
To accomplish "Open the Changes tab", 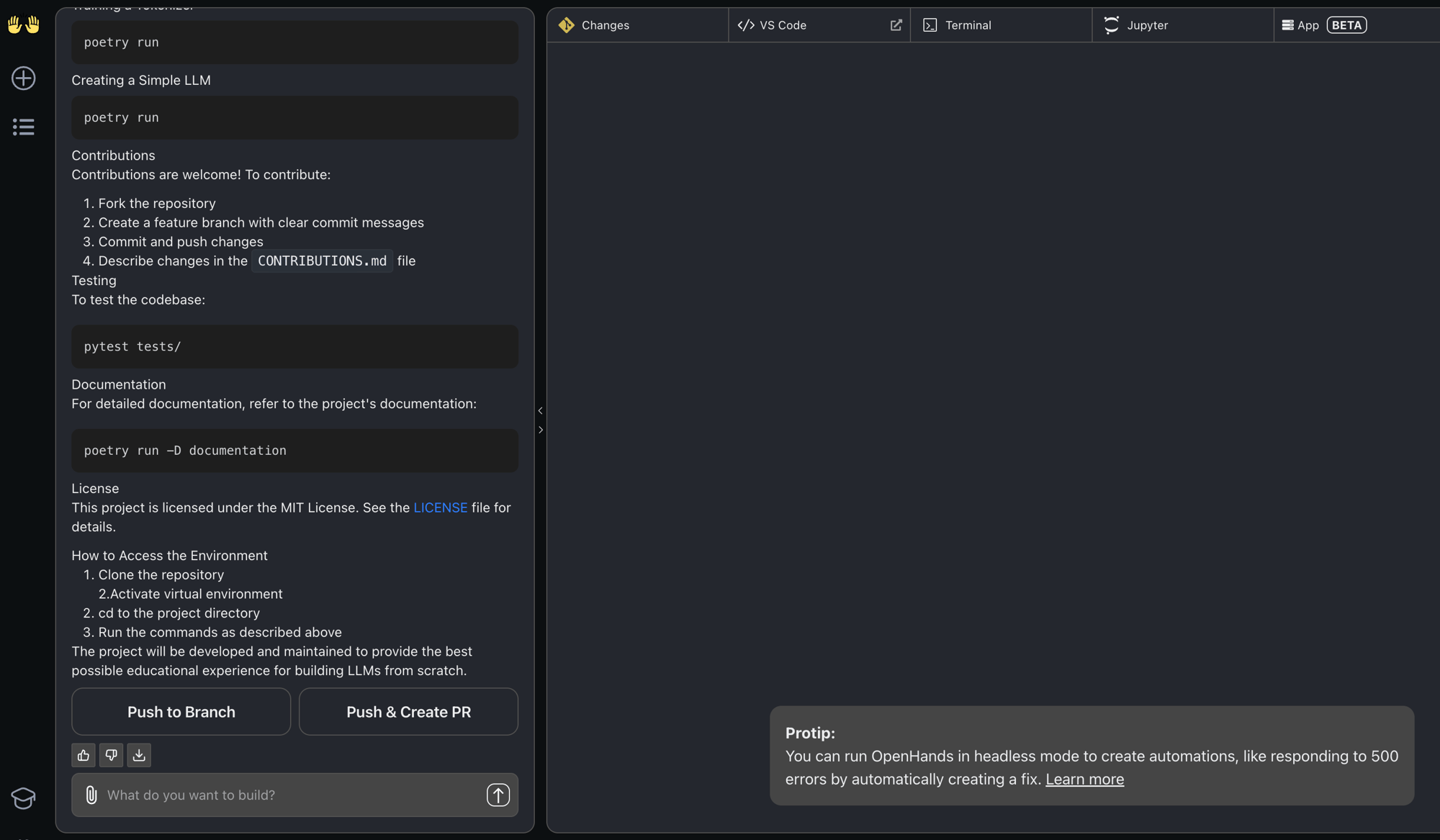I will tap(605, 24).
